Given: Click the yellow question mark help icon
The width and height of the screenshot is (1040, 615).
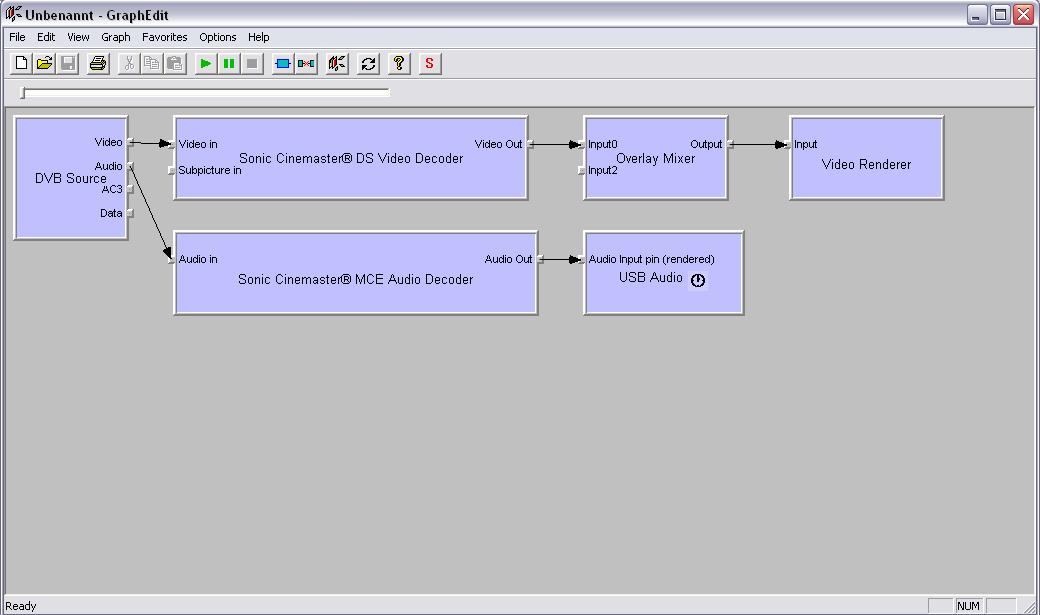Looking at the screenshot, I should click(399, 64).
